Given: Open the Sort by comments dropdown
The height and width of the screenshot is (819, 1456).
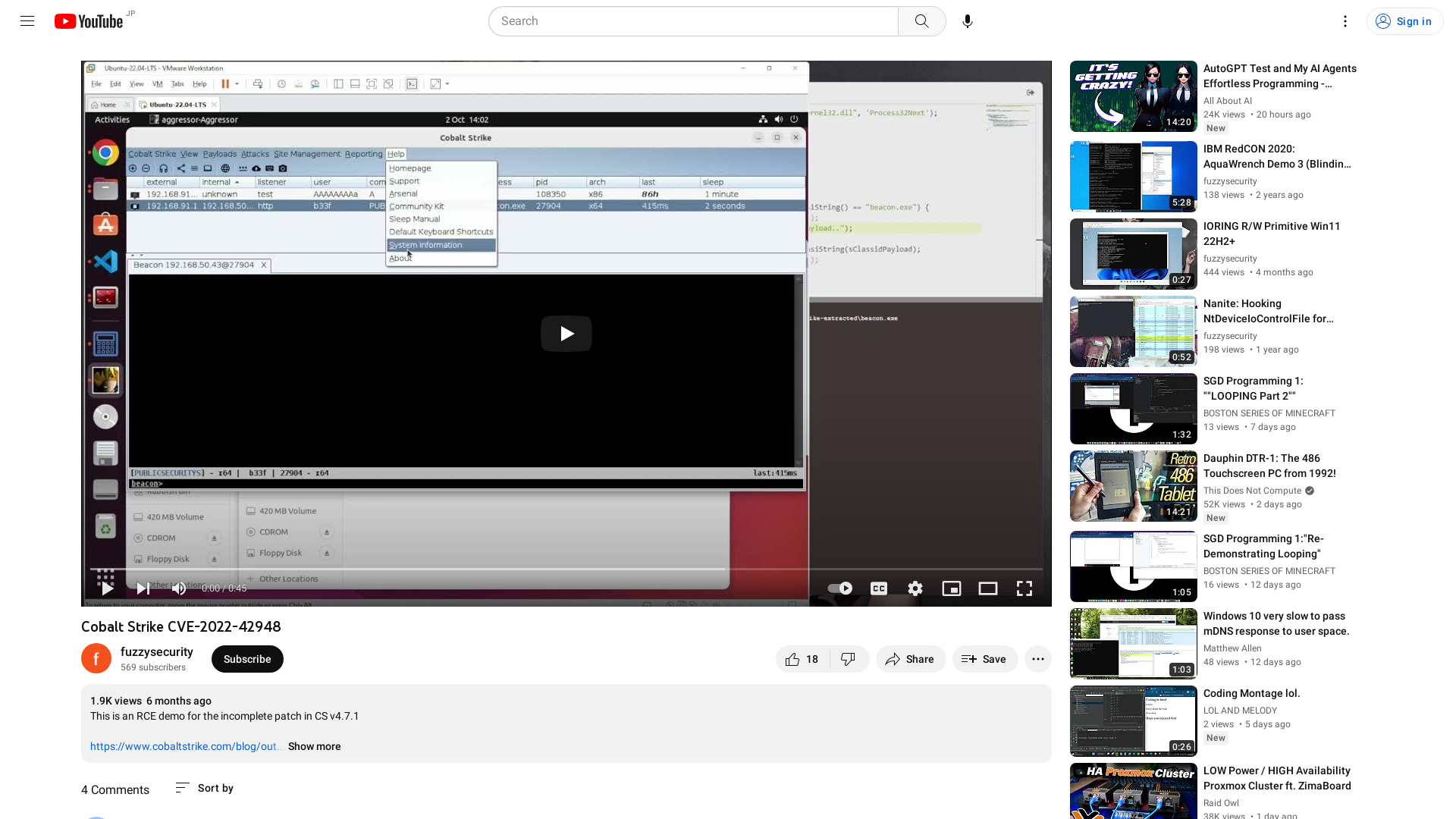Looking at the screenshot, I should coord(203,788).
